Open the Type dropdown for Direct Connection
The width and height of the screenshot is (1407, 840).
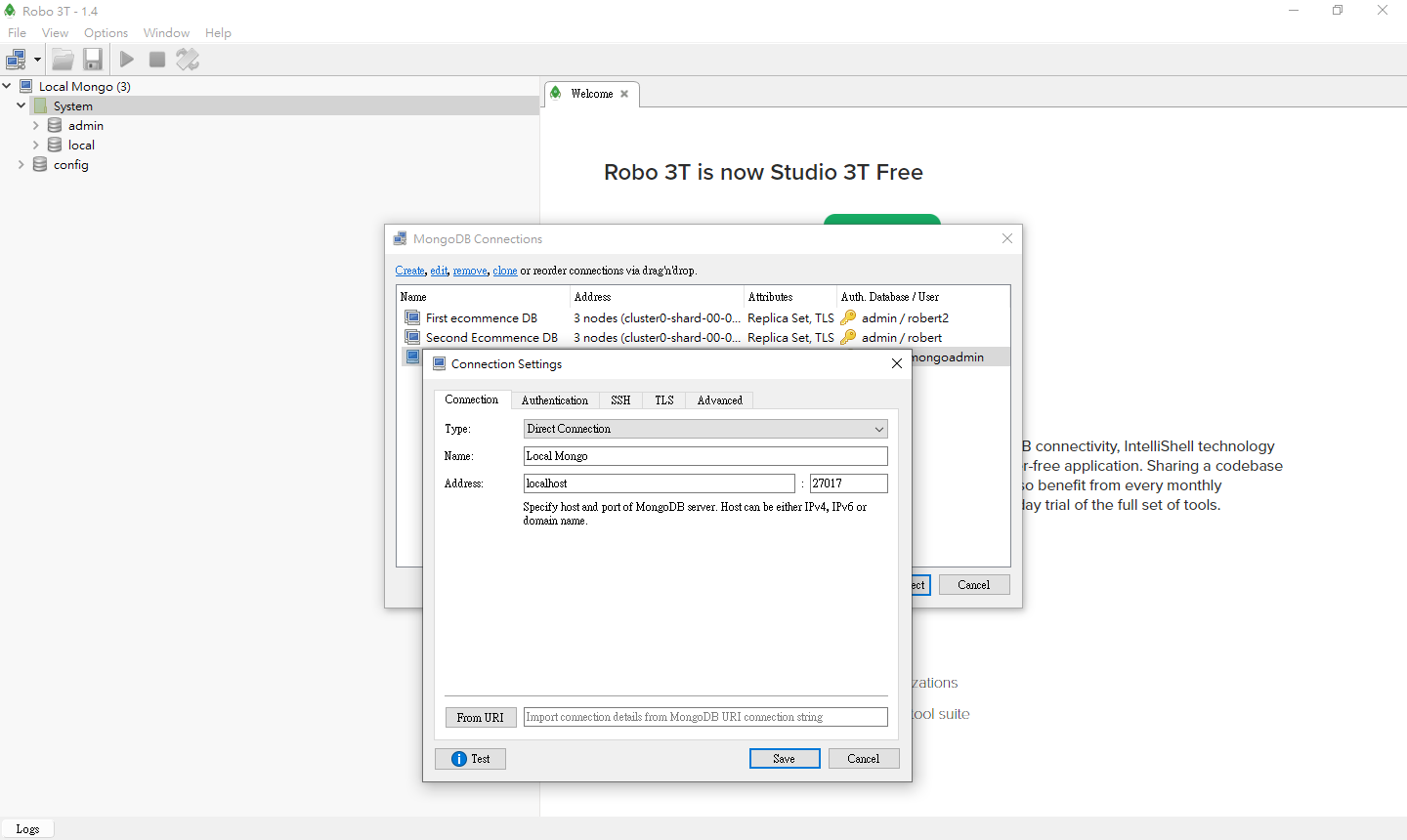(x=878, y=429)
